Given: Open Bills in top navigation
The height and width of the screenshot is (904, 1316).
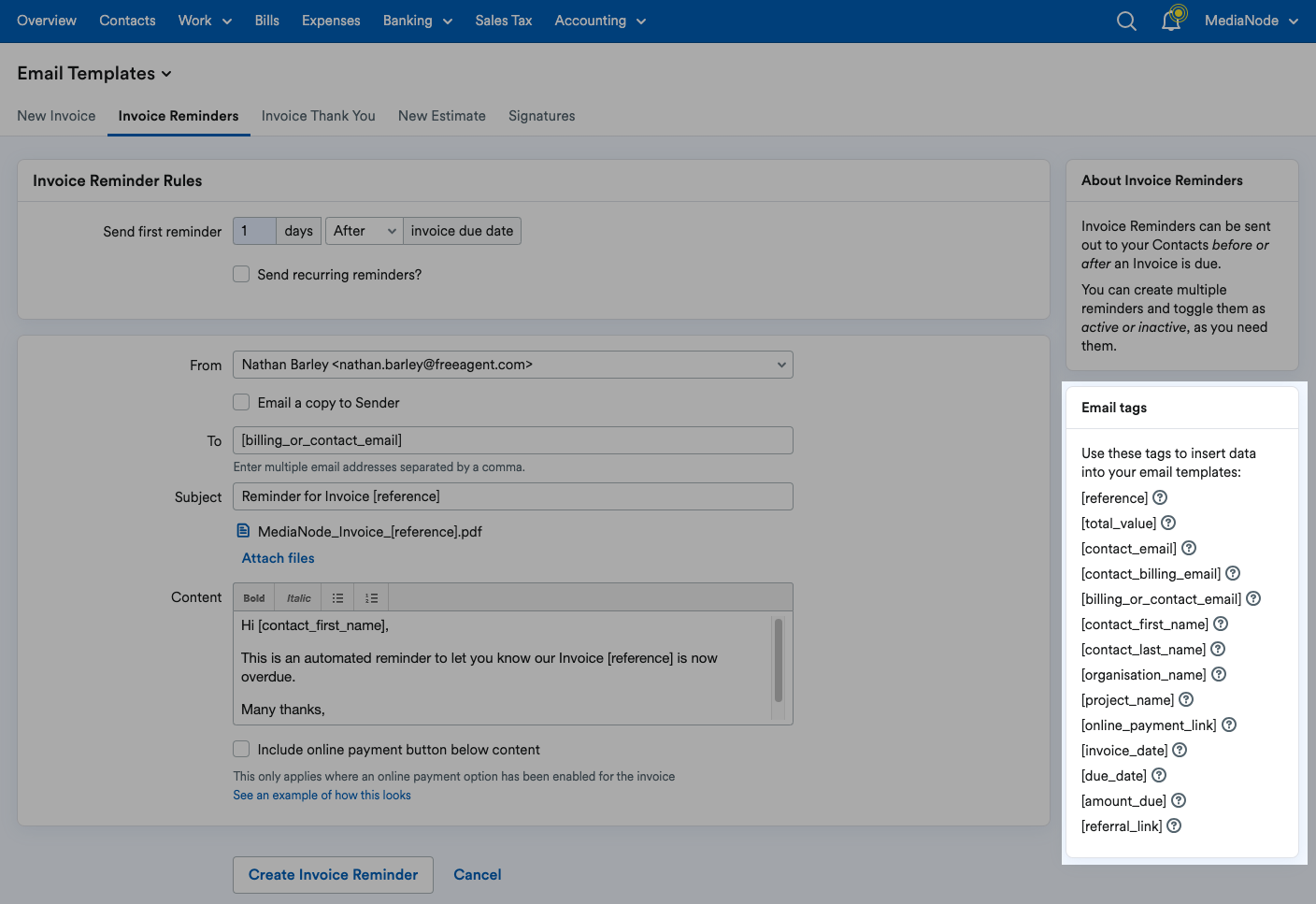Looking at the screenshot, I should click(266, 21).
